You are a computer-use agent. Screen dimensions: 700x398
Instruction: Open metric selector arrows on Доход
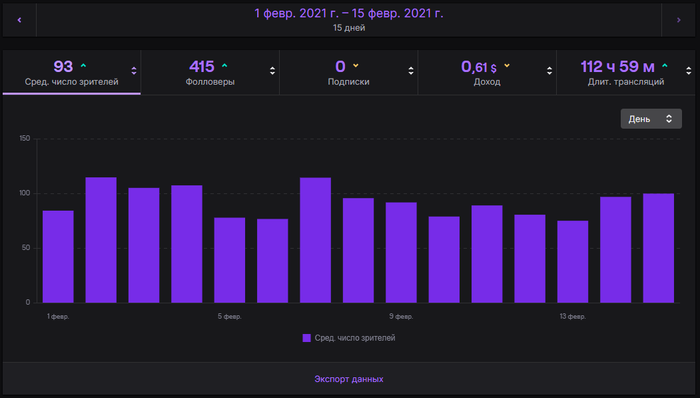click(549, 70)
